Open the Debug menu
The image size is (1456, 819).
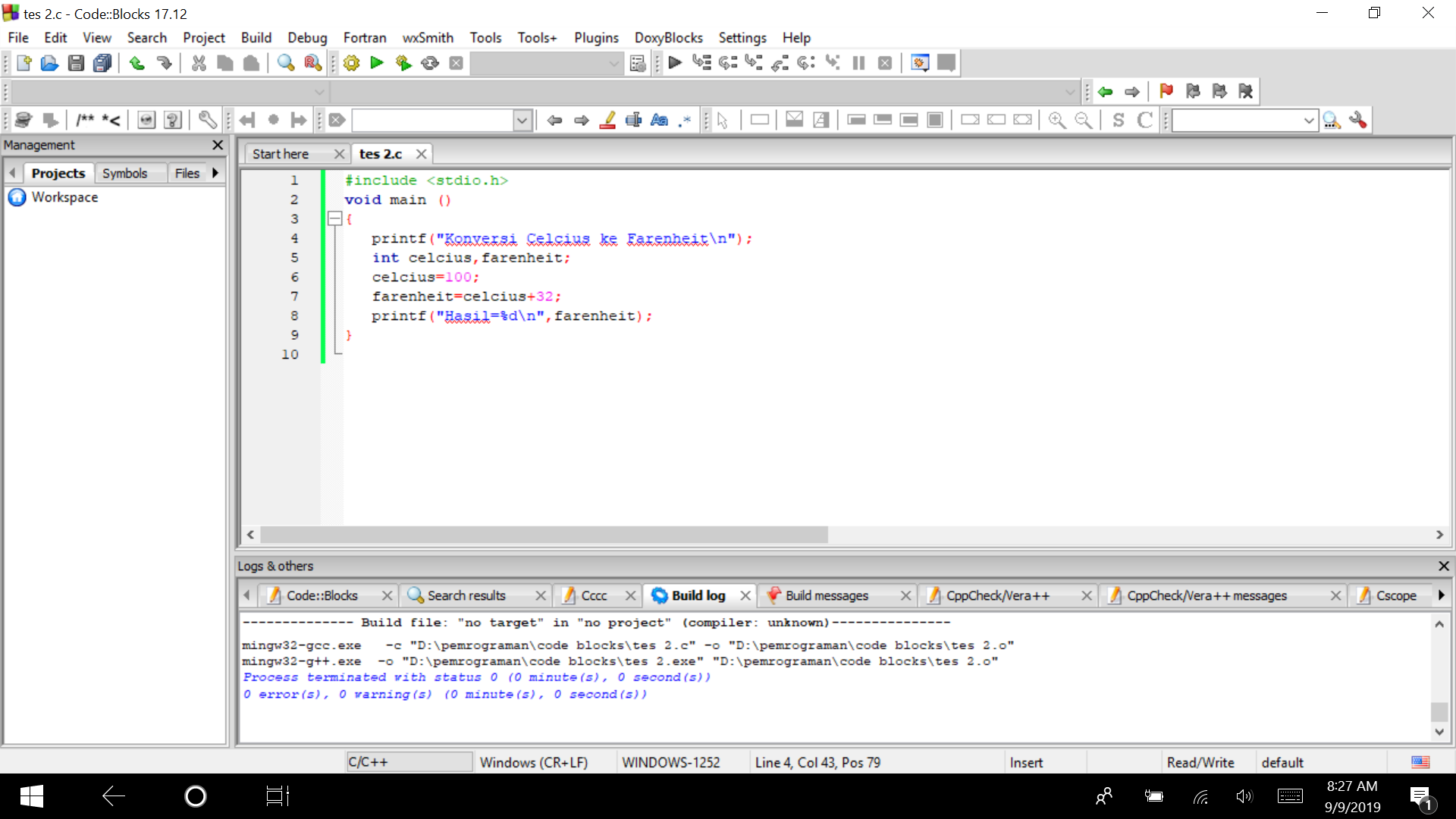click(x=307, y=37)
